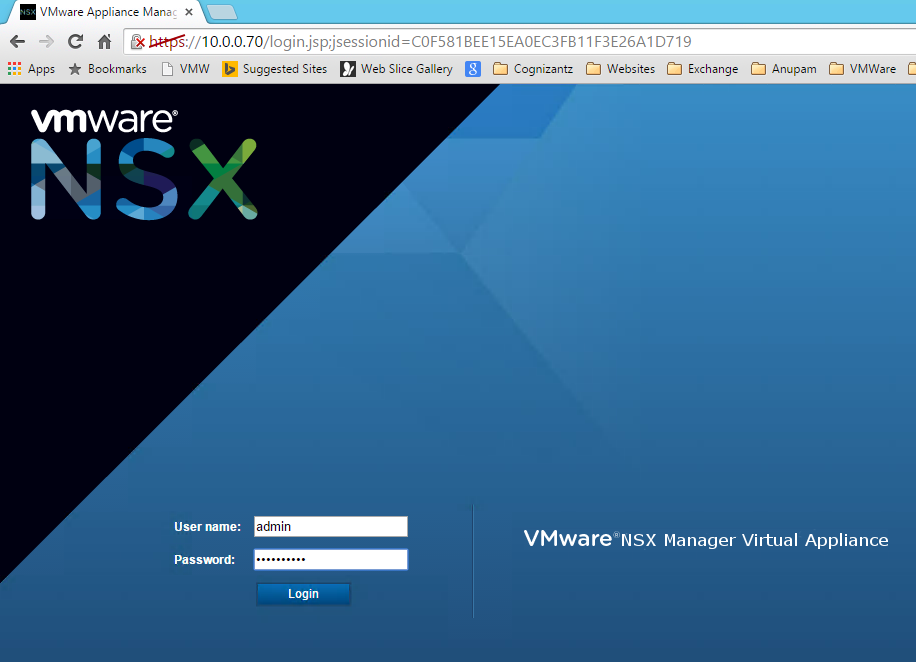Expand the Websites bookmark folder
The width and height of the screenshot is (916, 662).
click(x=620, y=69)
